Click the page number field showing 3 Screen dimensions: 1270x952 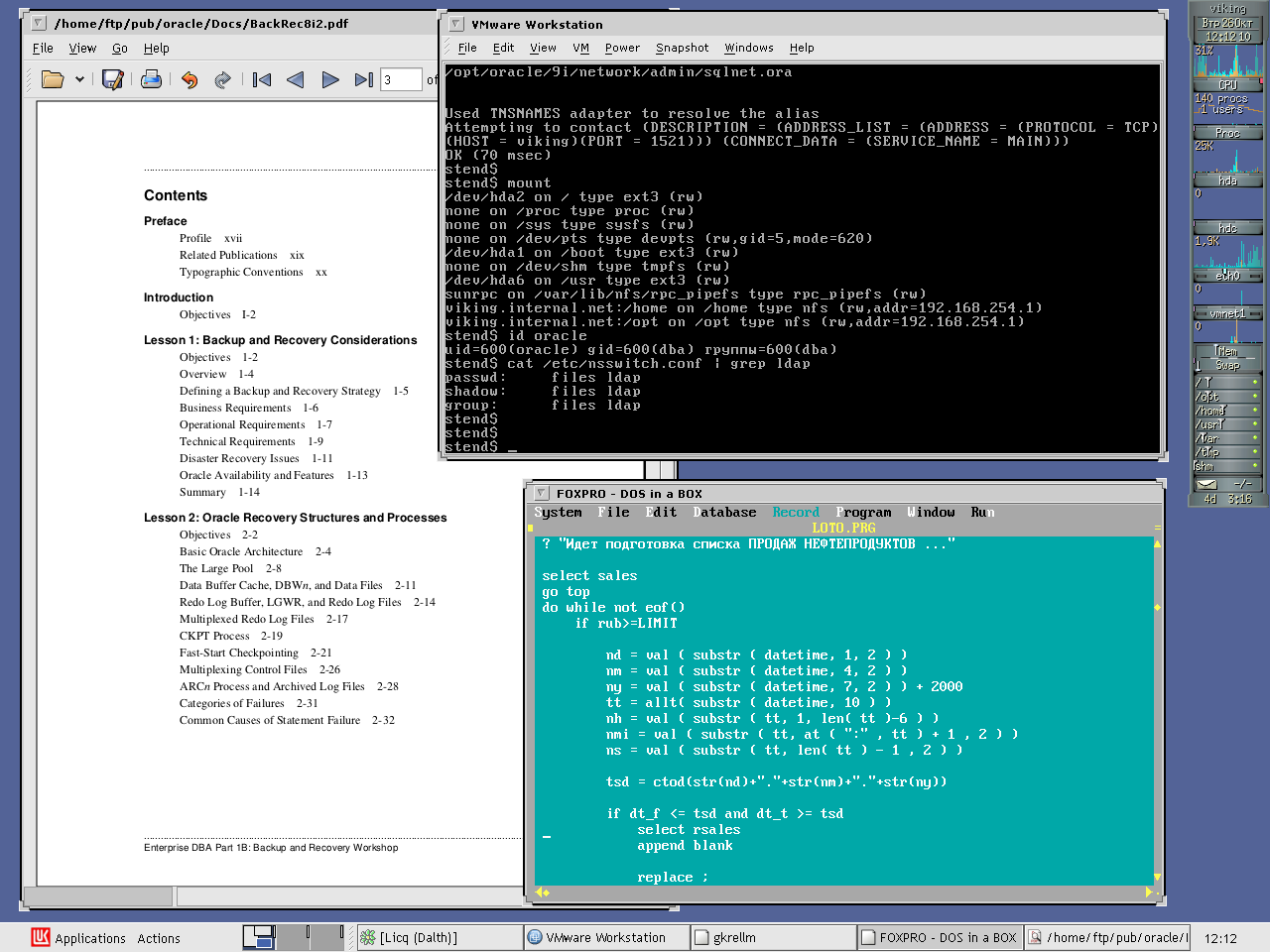tap(401, 79)
